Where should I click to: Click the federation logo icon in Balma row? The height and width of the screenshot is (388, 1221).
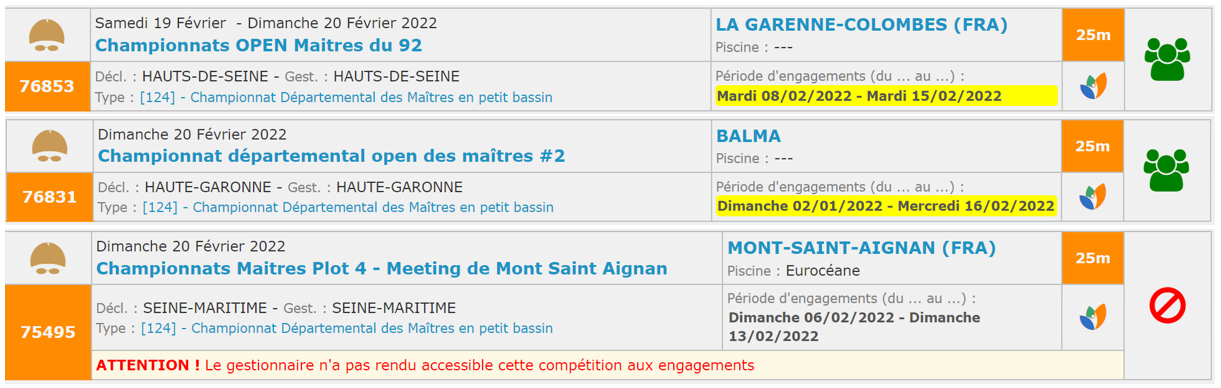coord(1093,196)
